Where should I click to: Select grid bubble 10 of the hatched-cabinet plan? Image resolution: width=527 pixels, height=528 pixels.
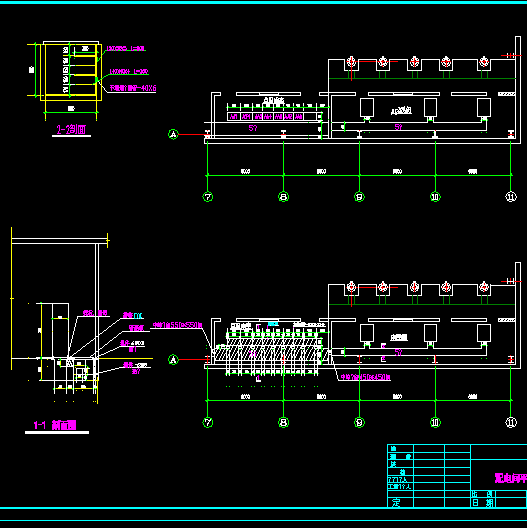pyautogui.click(x=435, y=422)
